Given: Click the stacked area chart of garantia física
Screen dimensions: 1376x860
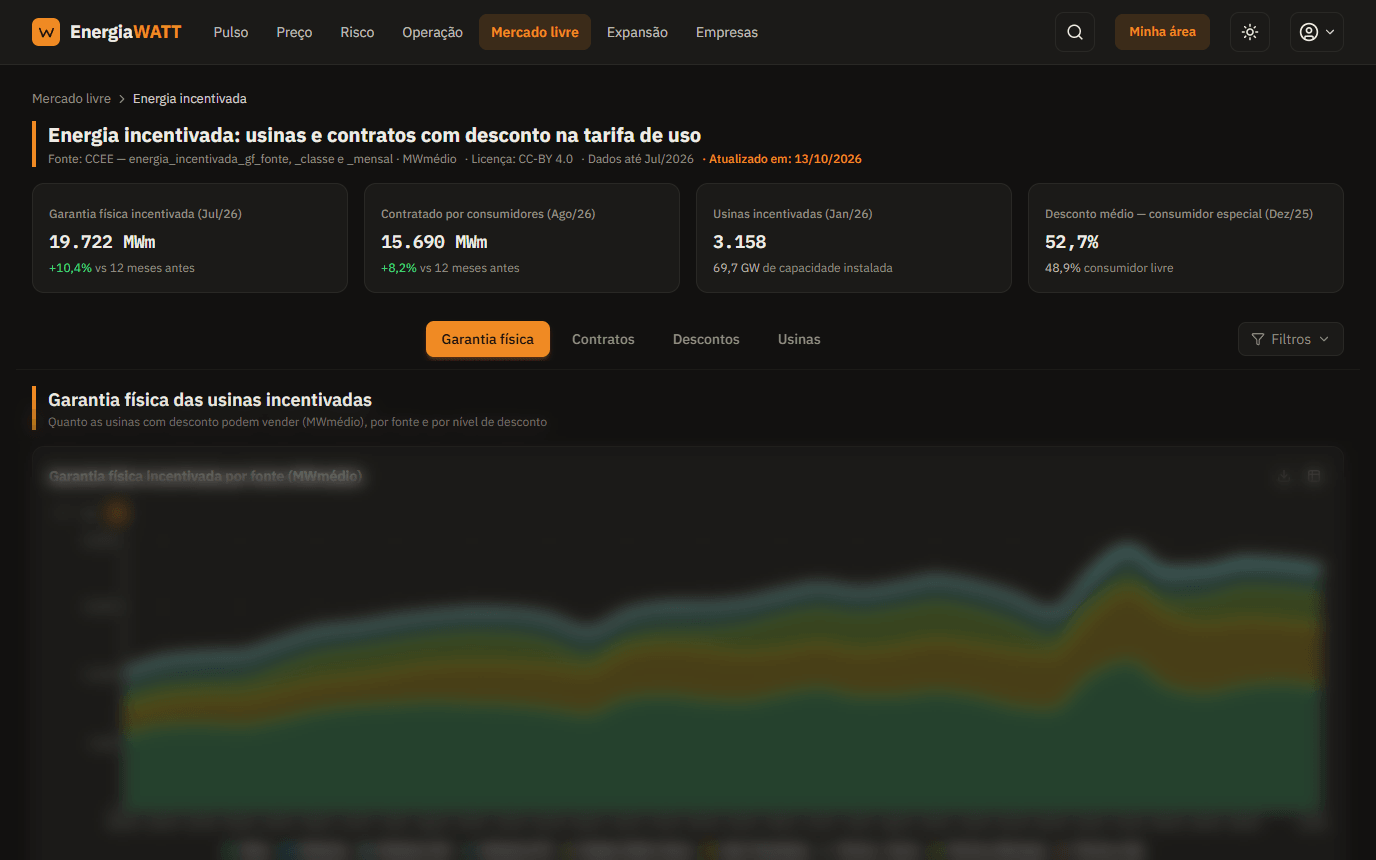Looking at the screenshot, I should click(x=725, y=675).
